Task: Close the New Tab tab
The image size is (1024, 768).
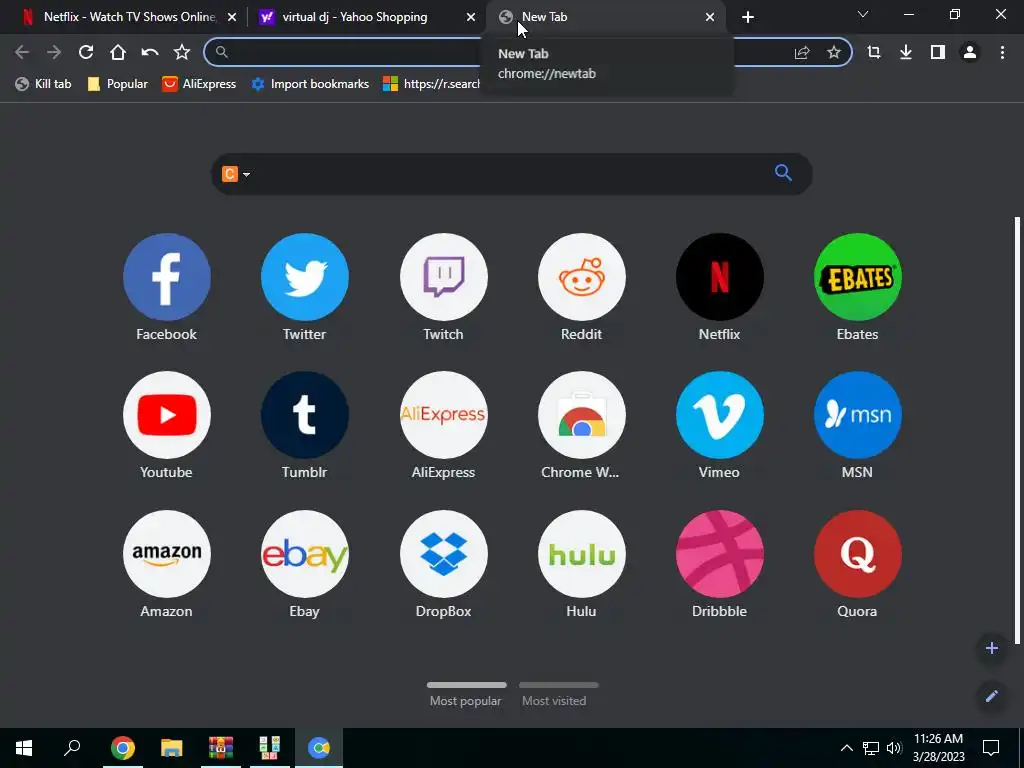Action: (710, 17)
